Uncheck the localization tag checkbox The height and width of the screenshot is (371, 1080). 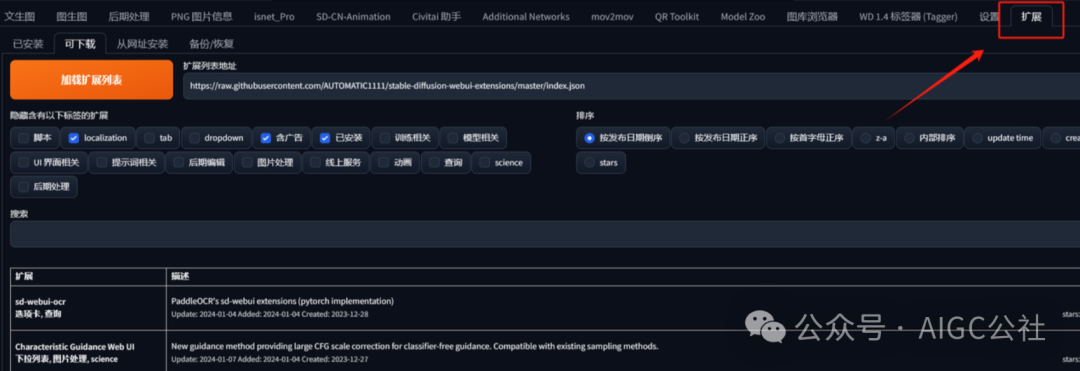pos(74,138)
